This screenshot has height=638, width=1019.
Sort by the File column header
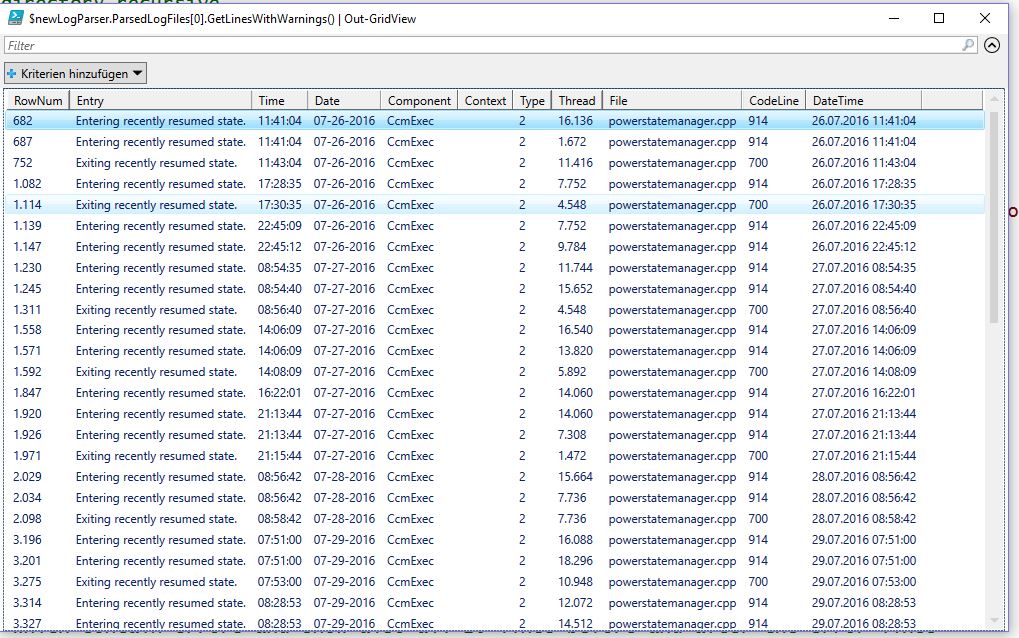pos(672,101)
